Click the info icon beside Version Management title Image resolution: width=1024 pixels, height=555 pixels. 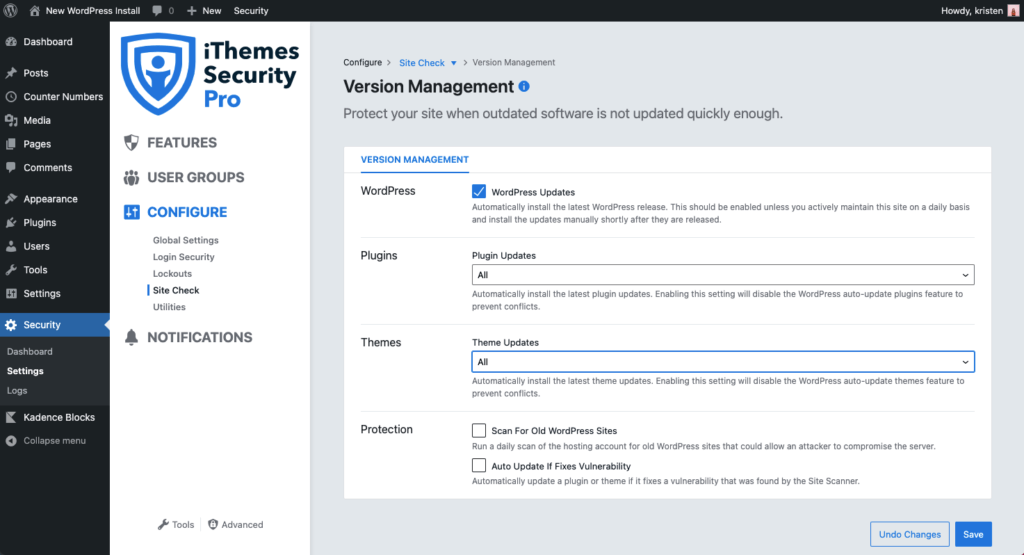click(x=524, y=86)
